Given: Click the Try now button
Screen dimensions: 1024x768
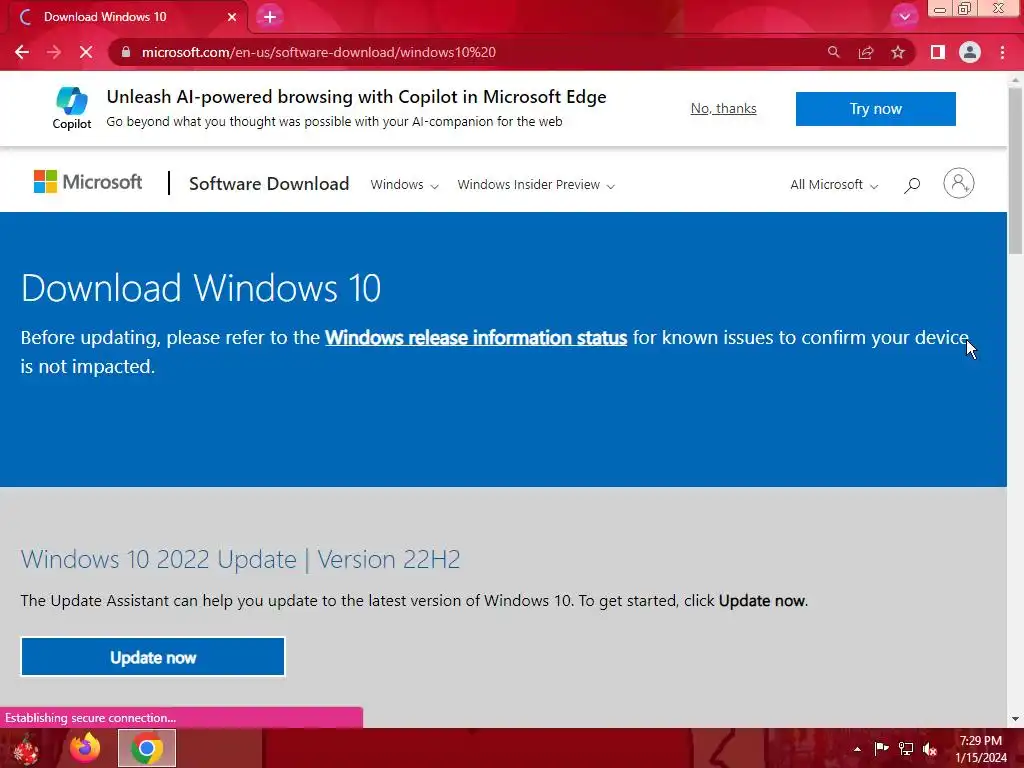Looking at the screenshot, I should (x=875, y=108).
